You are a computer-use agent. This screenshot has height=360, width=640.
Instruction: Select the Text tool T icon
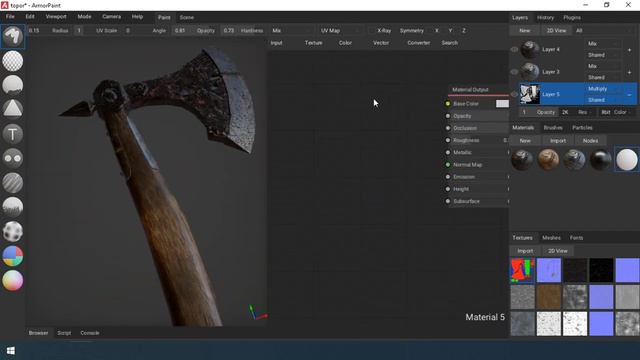[x=13, y=134]
